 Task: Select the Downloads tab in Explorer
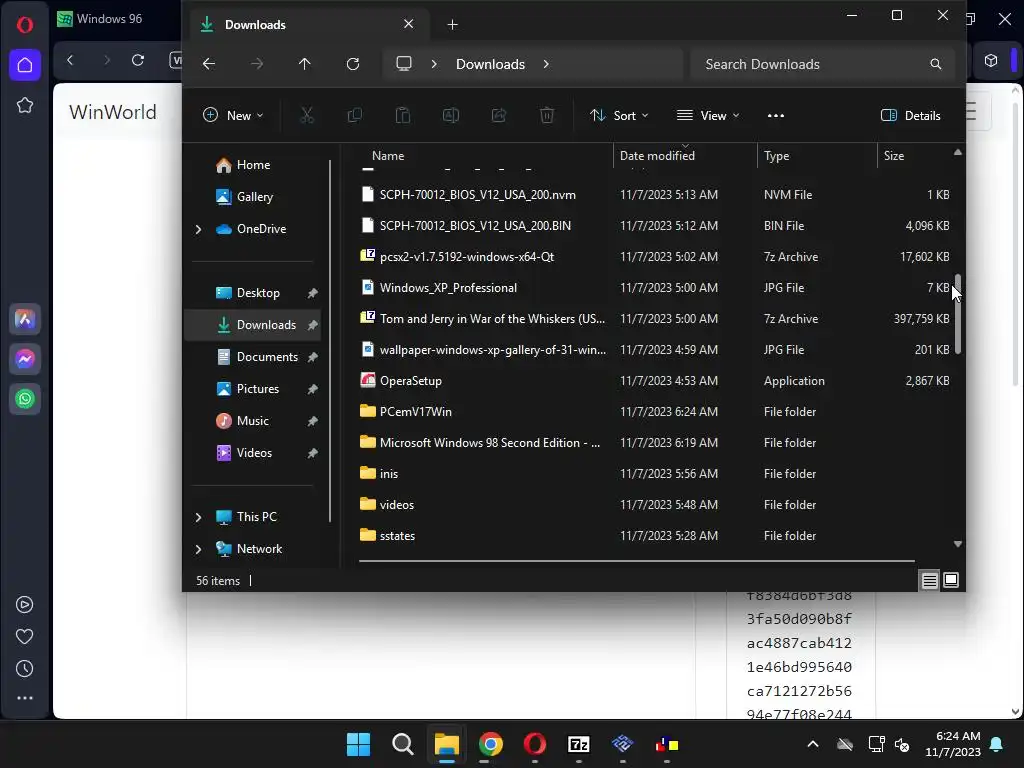tap(307, 25)
